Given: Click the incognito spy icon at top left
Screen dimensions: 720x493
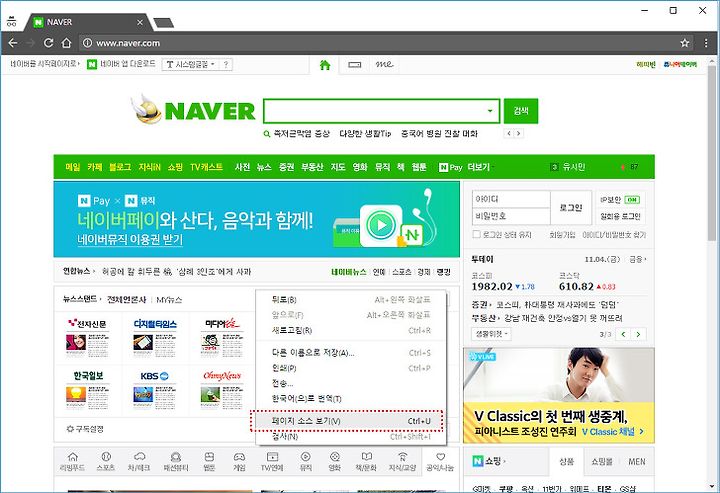Looking at the screenshot, I should (11, 21).
